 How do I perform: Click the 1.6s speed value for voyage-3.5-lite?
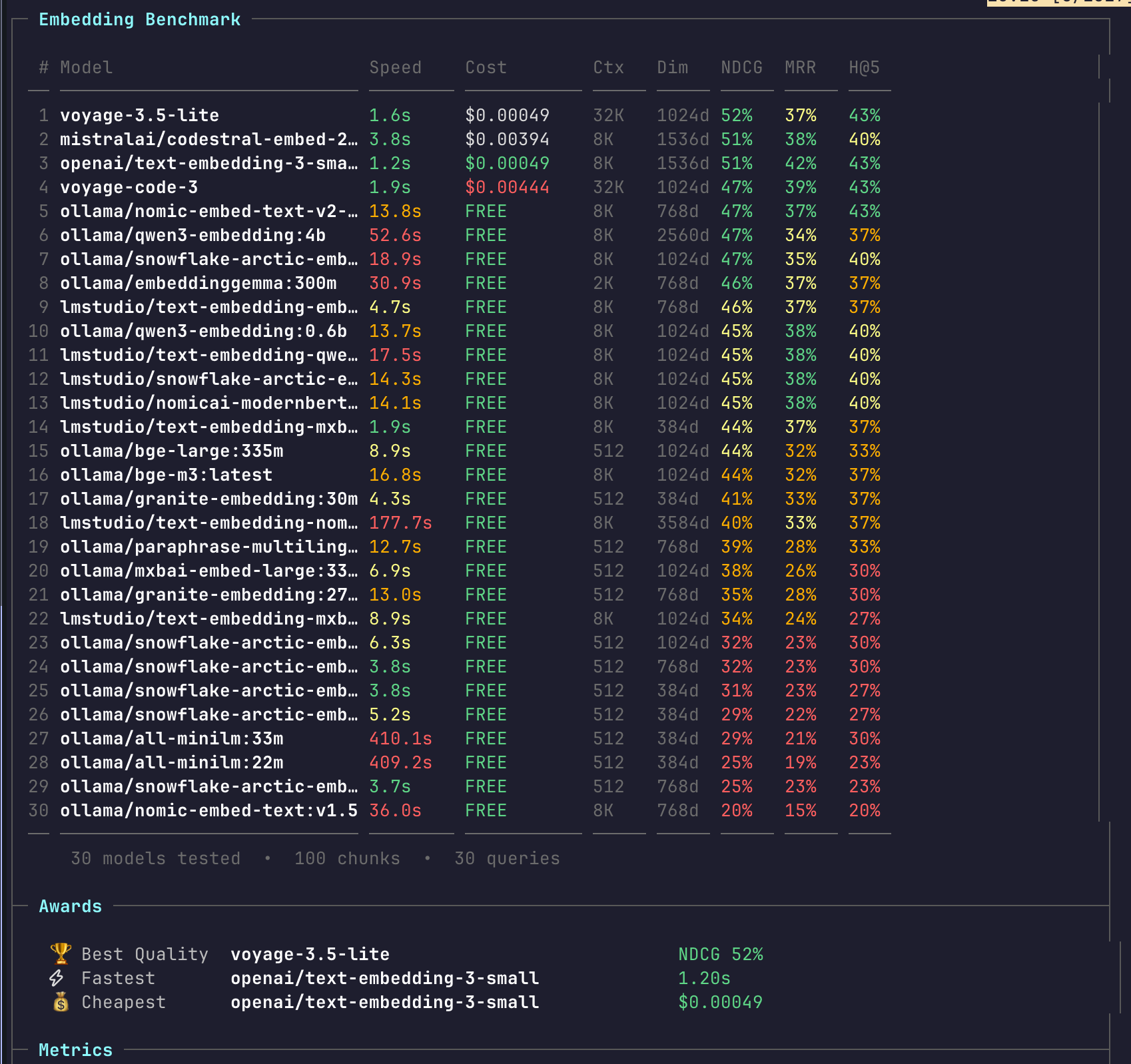pos(390,115)
